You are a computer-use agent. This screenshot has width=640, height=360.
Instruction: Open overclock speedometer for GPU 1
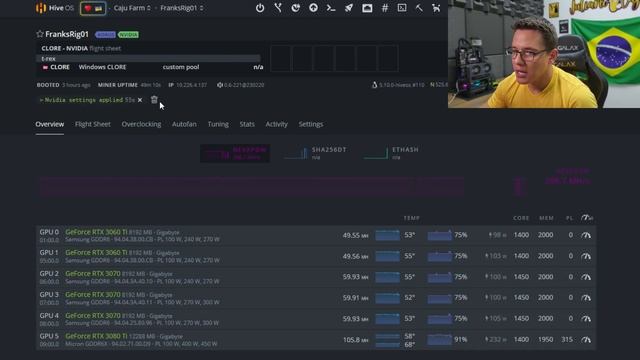pos(586,256)
